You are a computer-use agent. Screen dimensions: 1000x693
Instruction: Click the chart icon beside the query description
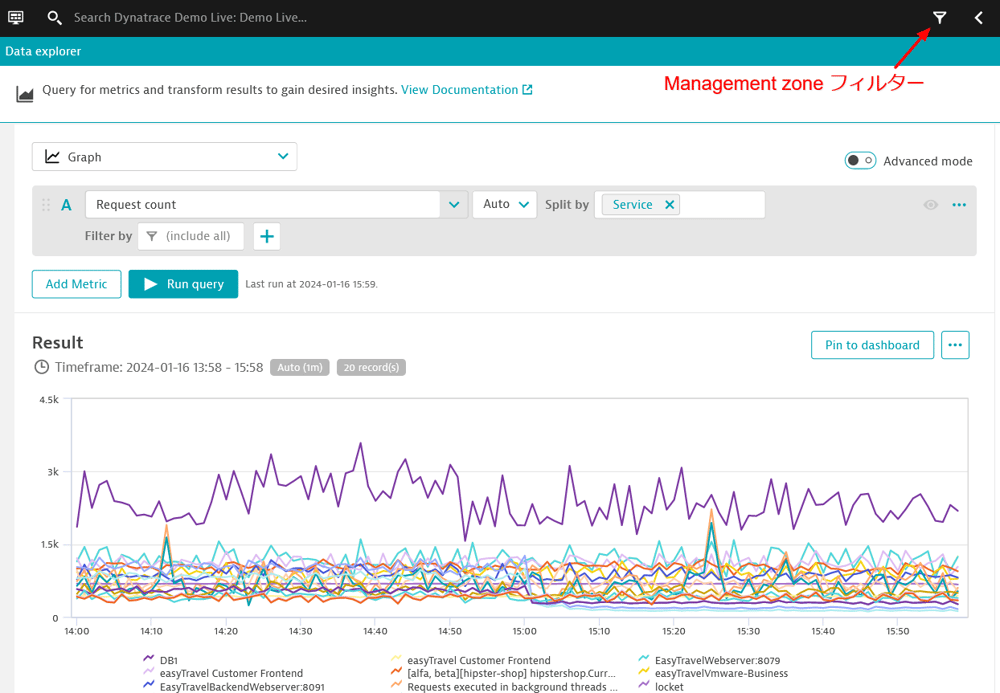(x=25, y=94)
